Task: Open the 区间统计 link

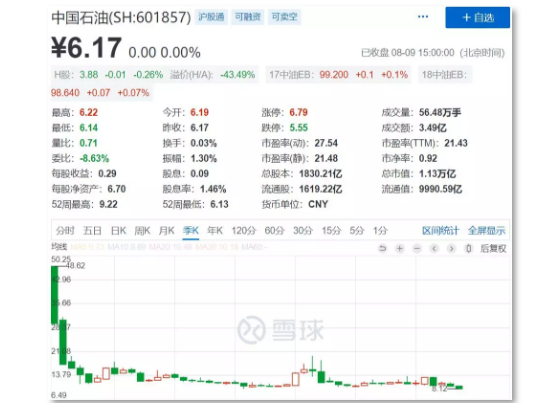Action: 440,231
